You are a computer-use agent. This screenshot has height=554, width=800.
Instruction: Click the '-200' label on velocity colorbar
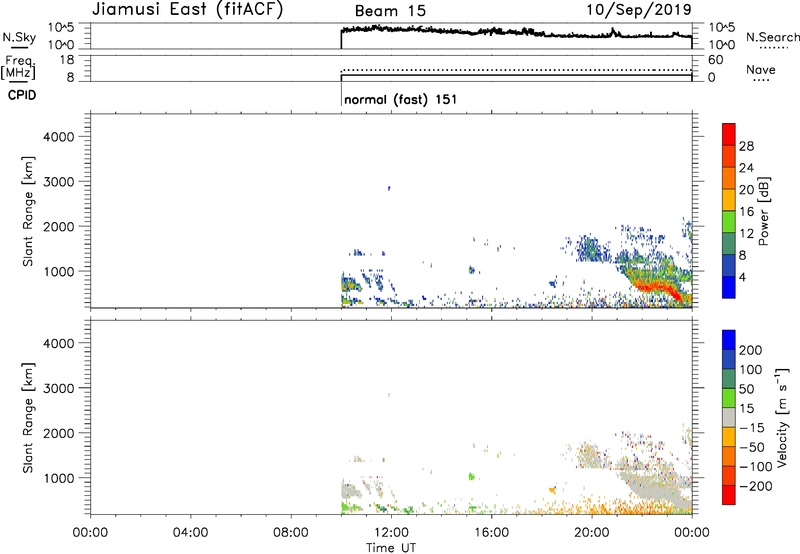(x=756, y=486)
